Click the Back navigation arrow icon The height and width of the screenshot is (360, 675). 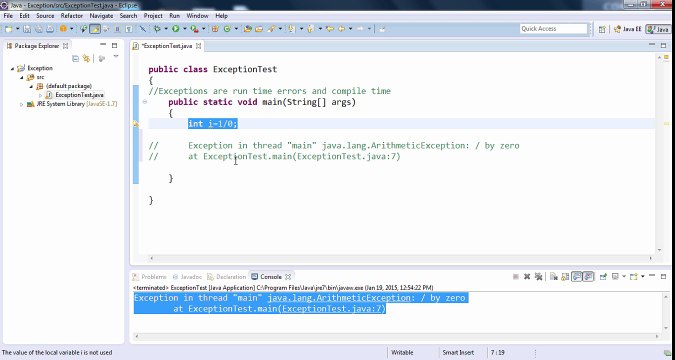click(x=342, y=29)
